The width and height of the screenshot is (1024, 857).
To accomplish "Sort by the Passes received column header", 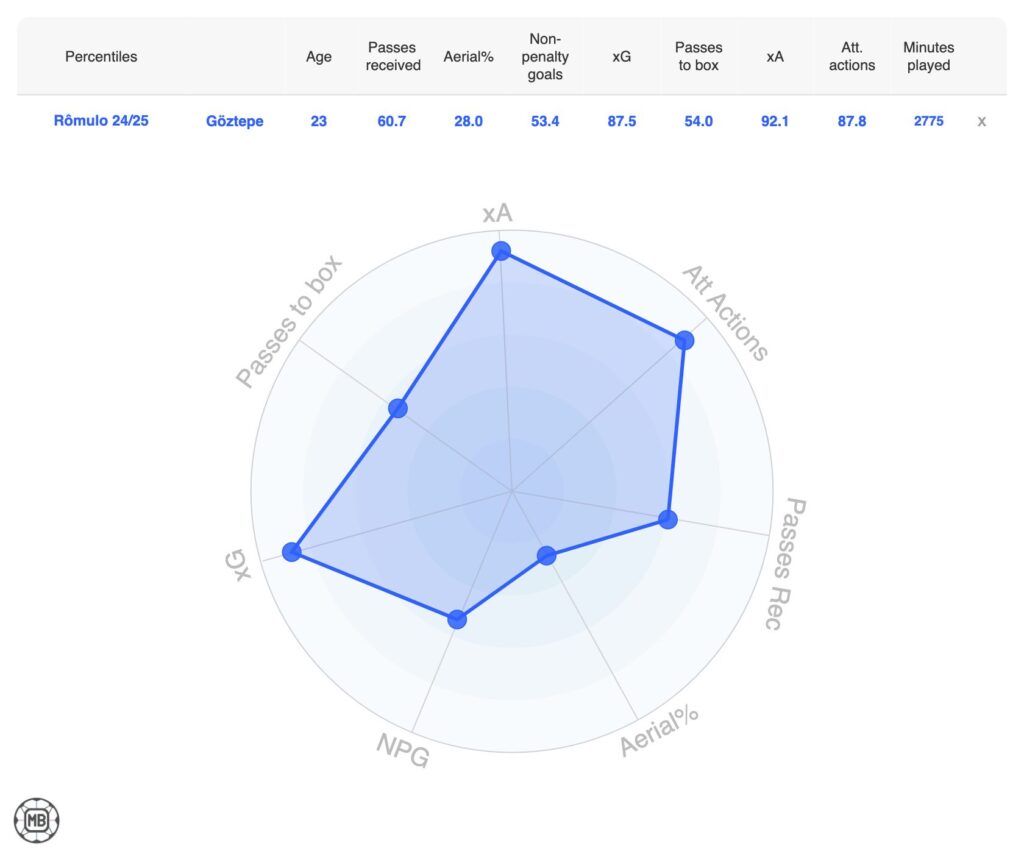I will (x=392, y=56).
